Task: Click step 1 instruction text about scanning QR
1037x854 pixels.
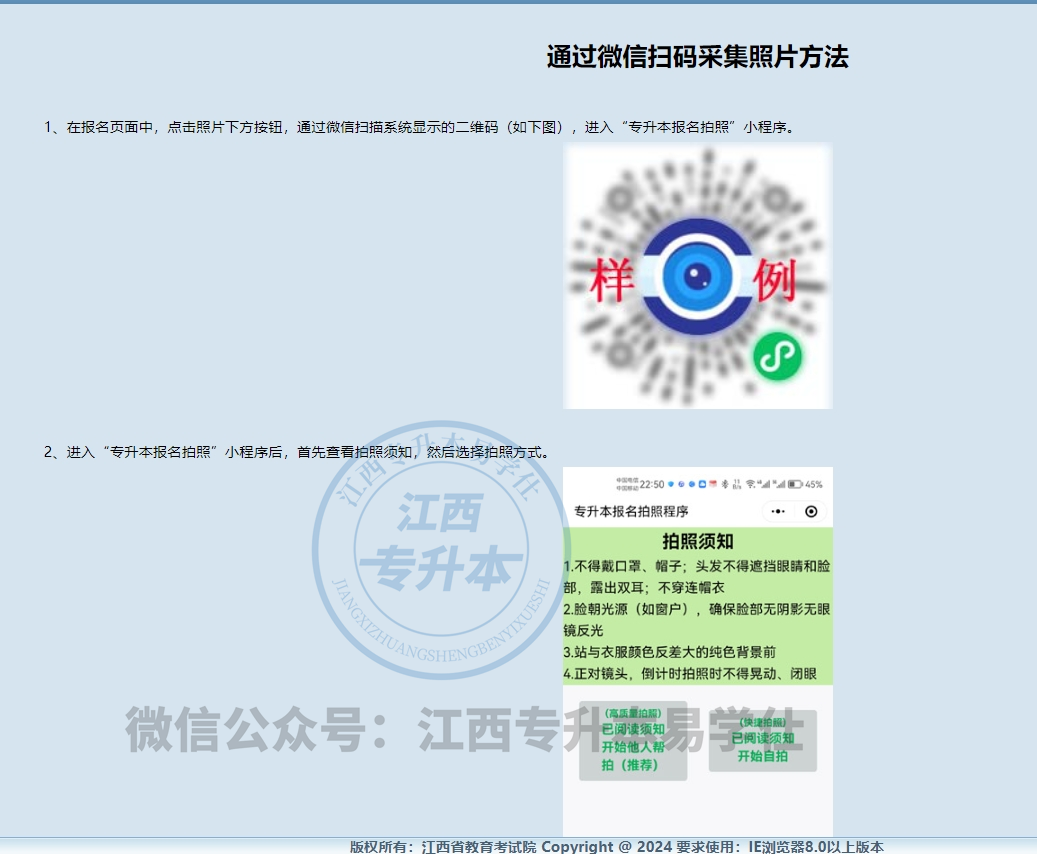Action: 420,127
